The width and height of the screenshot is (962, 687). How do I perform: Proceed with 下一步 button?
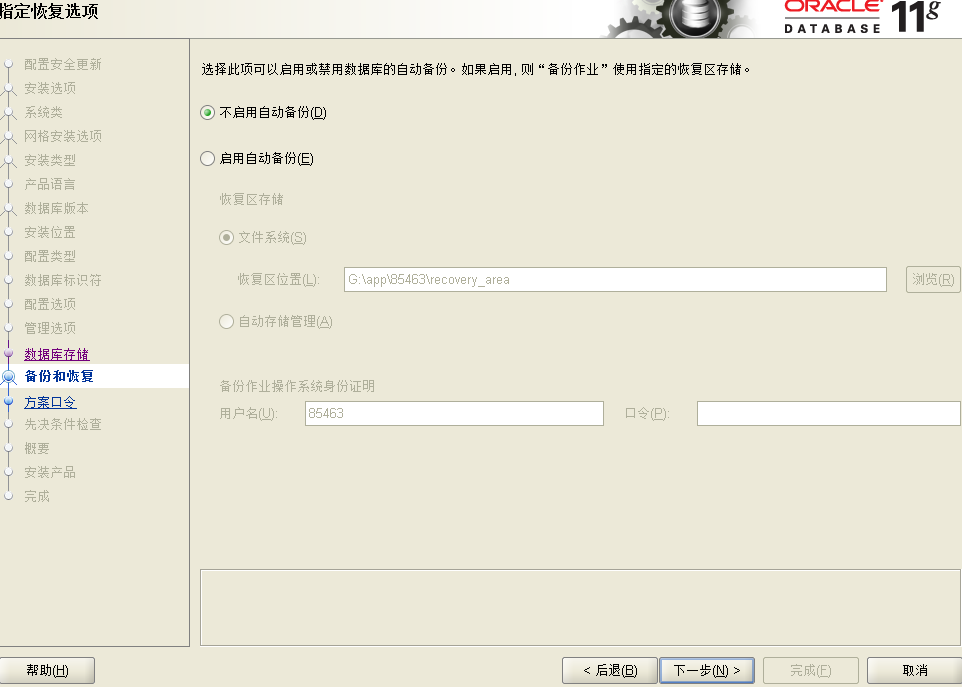tap(707, 670)
